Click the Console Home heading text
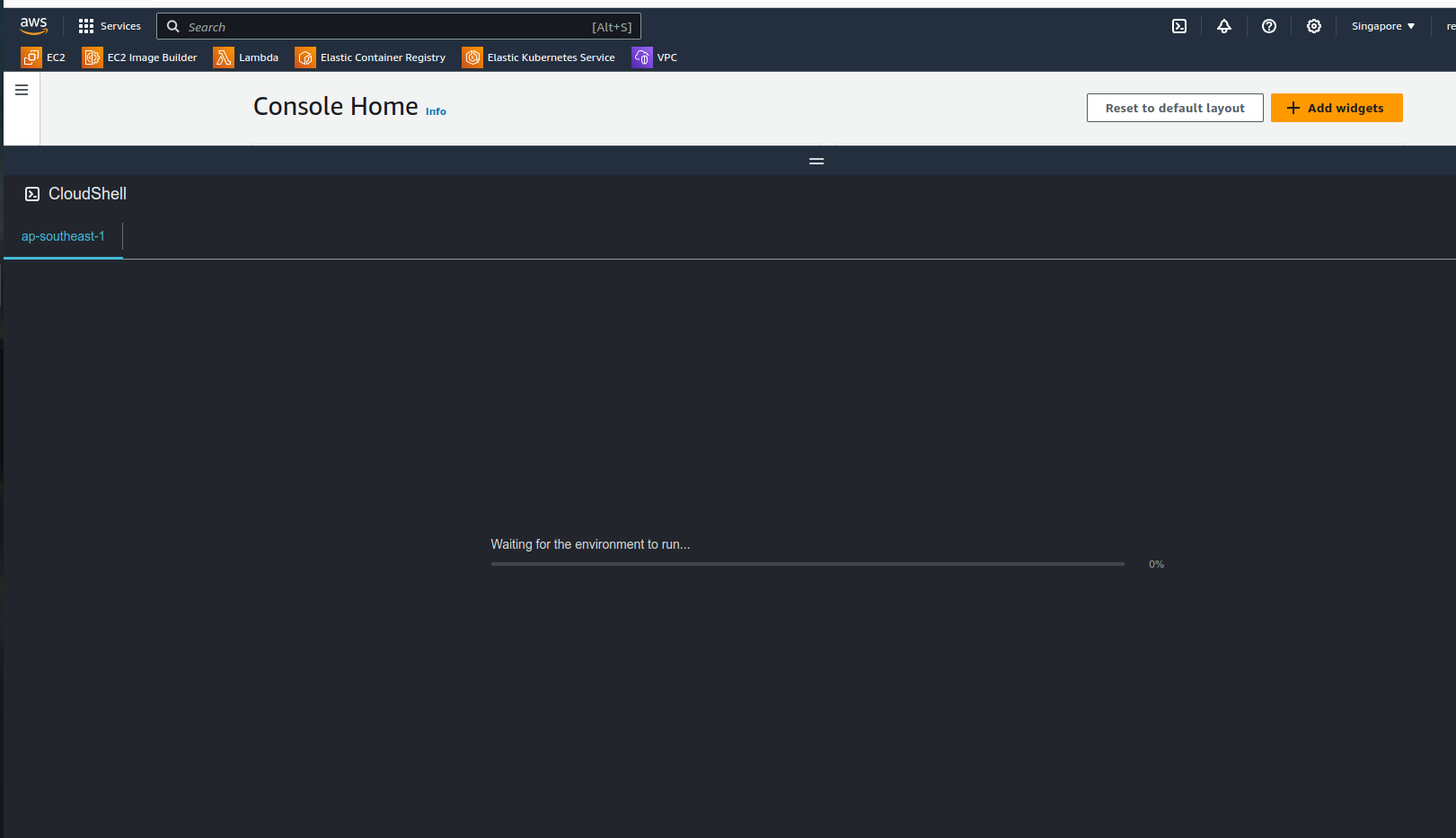 point(336,106)
